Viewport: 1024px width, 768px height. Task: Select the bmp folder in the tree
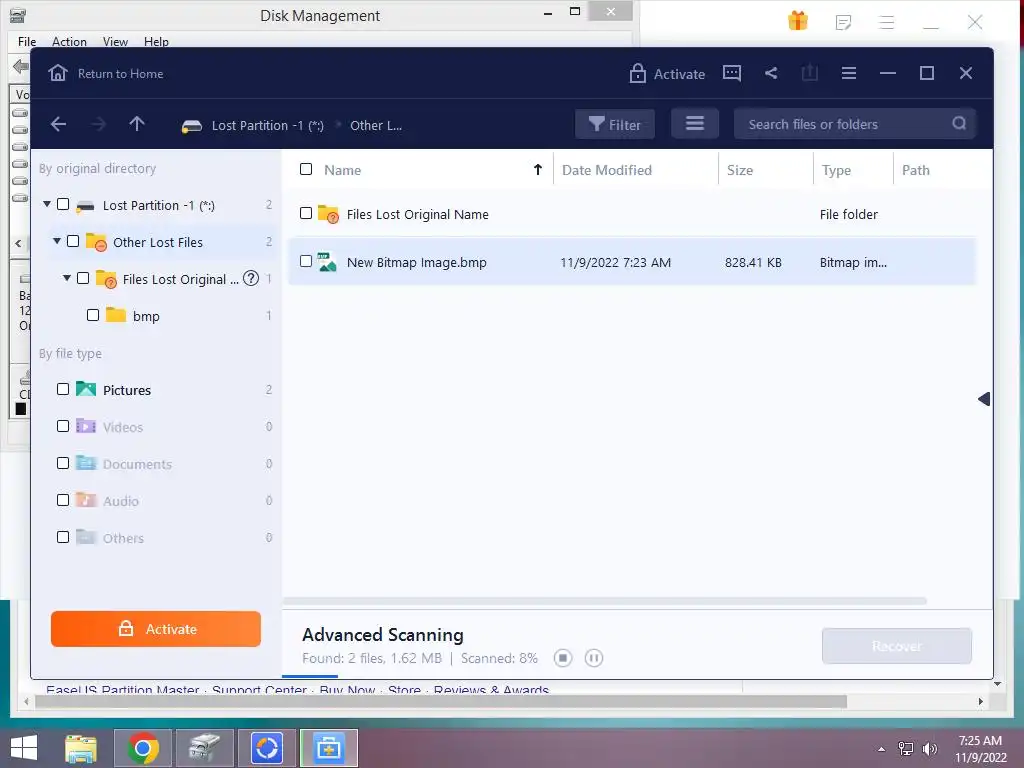(x=146, y=316)
